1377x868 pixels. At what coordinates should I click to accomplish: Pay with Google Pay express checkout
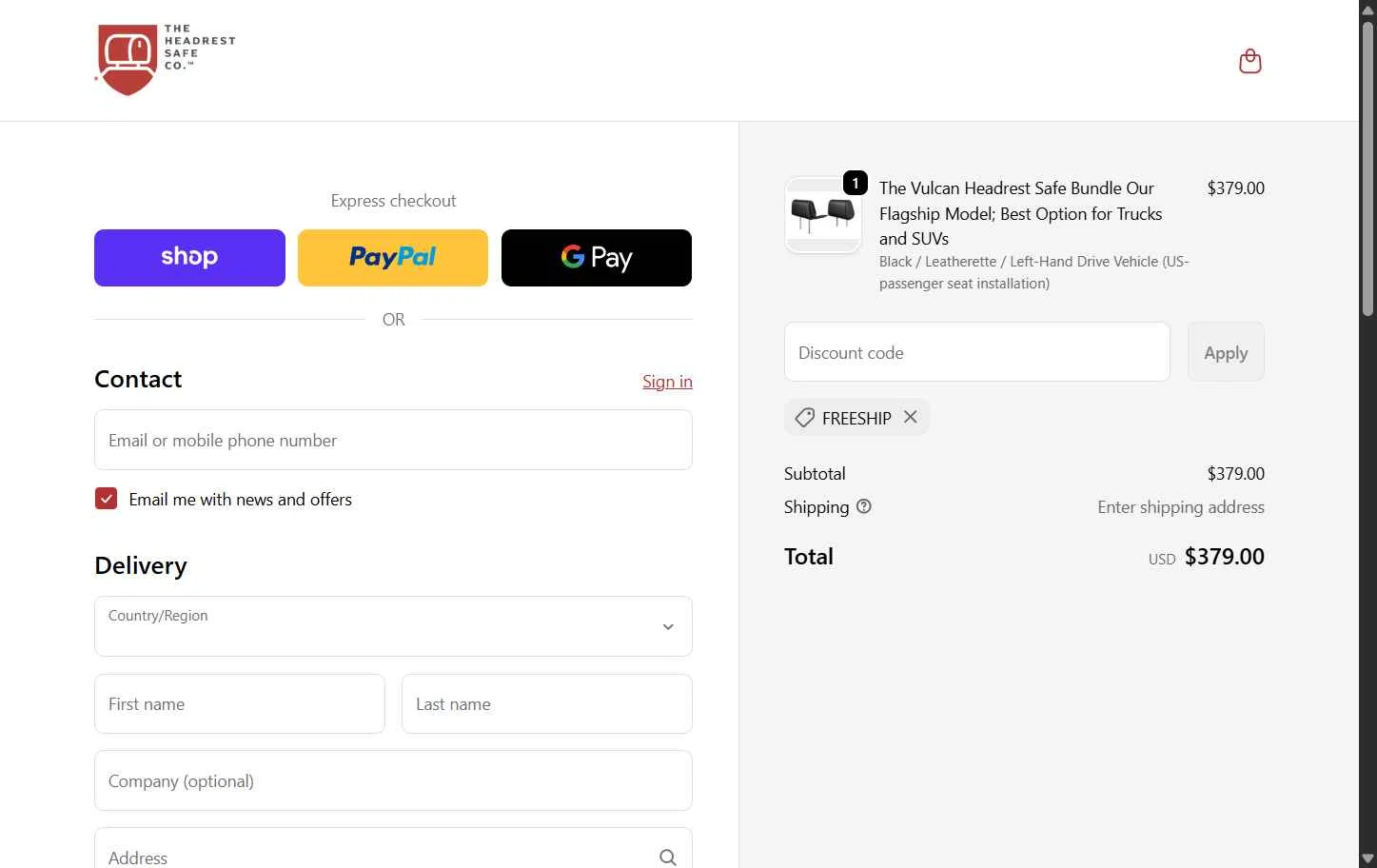tap(597, 258)
